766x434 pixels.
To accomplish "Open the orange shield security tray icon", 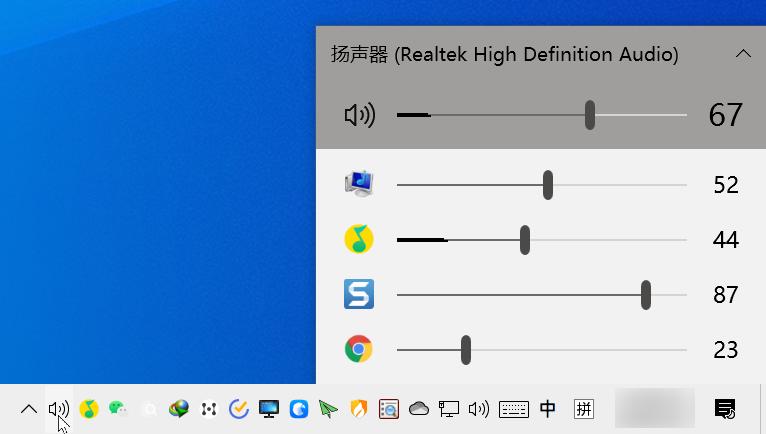I will 359,409.
